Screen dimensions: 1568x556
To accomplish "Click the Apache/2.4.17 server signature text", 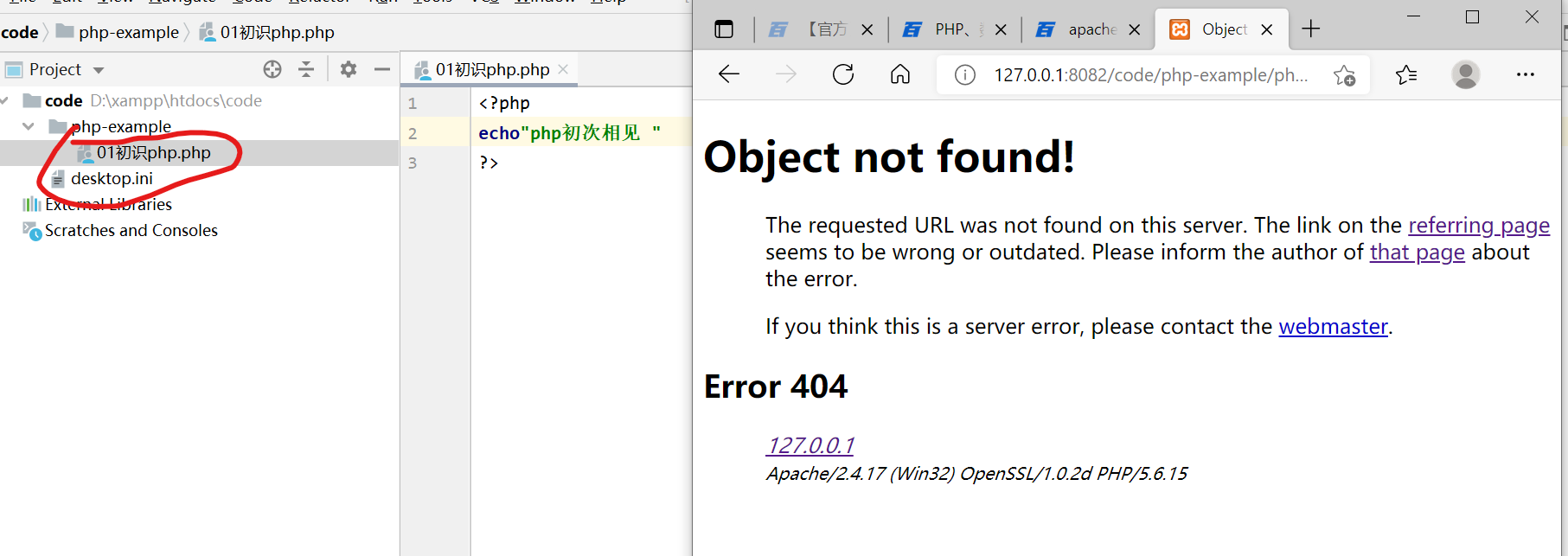I will pos(976,474).
